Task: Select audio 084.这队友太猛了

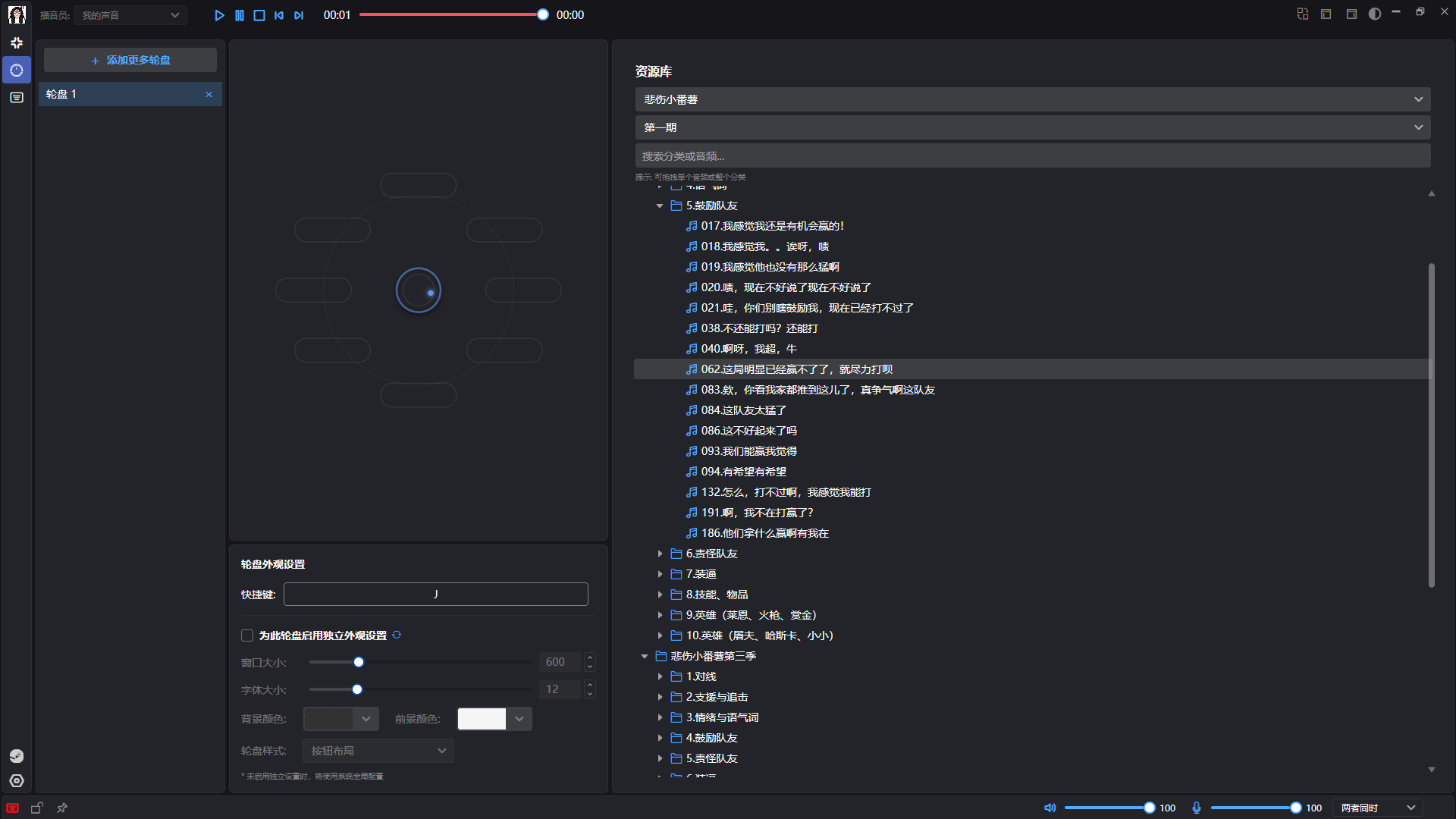Action: 743,410
